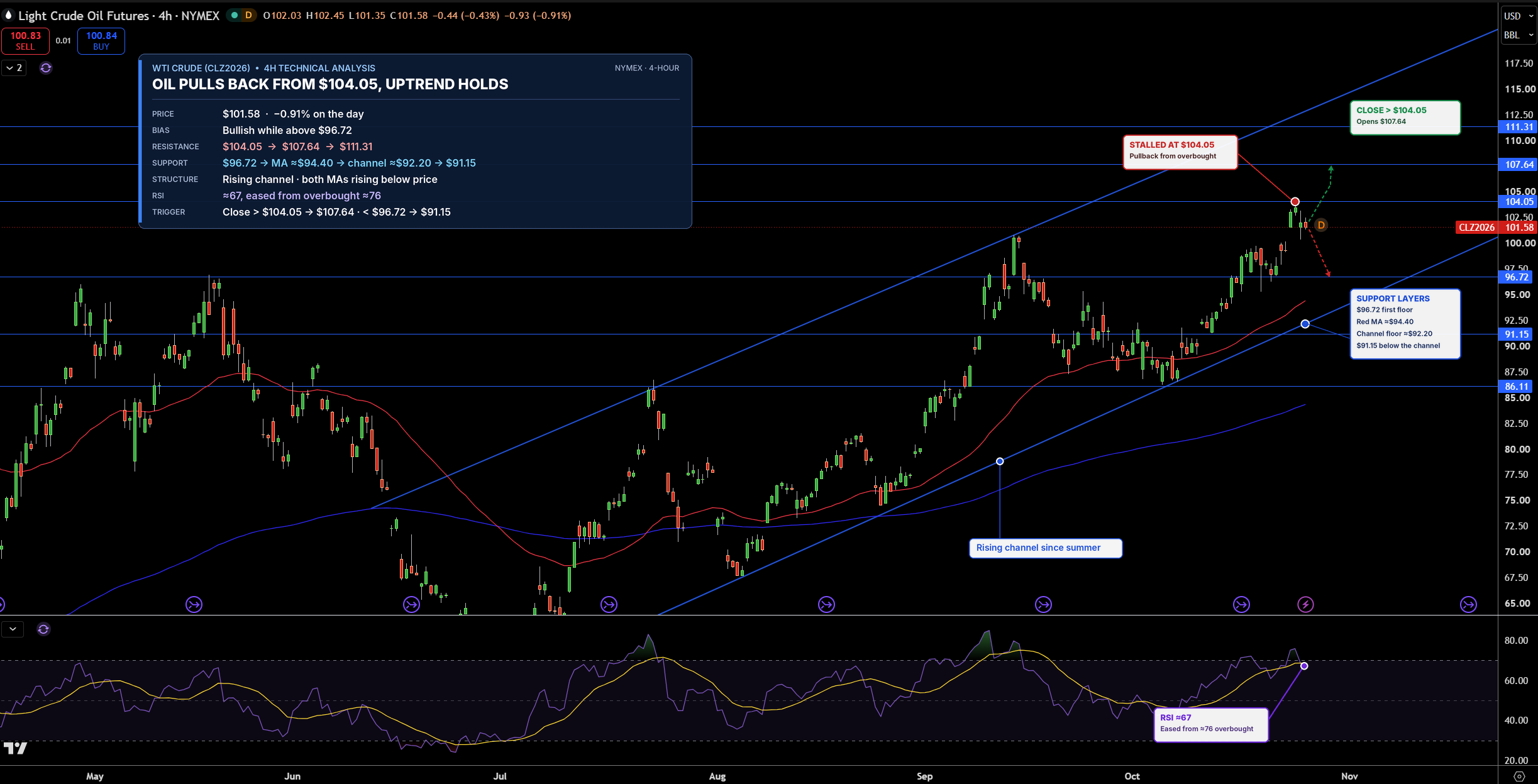The width and height of the screenshot is (1538, 784).
Task: Click the CLZ2026 price label tag
Action: [x=1476, y=228]
